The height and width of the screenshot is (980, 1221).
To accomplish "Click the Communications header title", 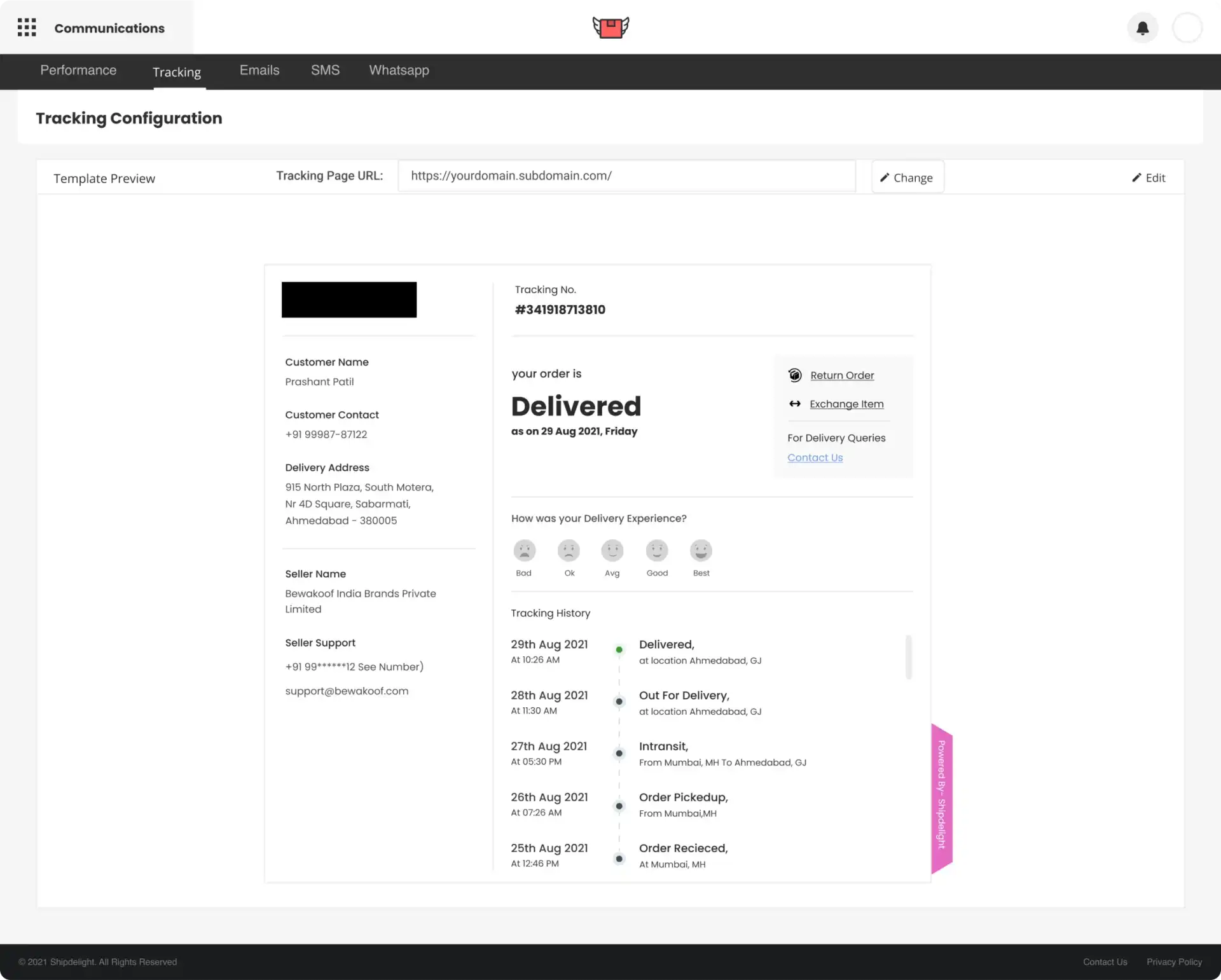I will click(109, 28).
